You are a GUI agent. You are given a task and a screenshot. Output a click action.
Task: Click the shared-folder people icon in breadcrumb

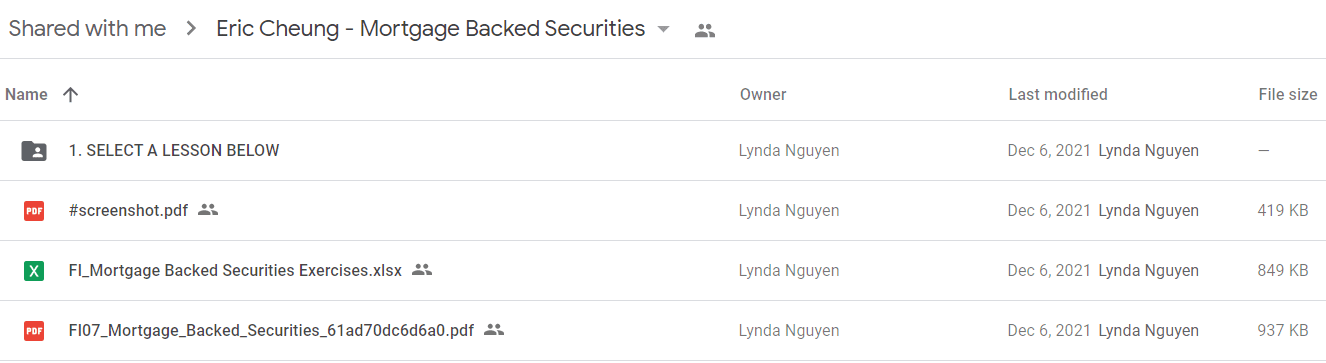tap(705, 31)
